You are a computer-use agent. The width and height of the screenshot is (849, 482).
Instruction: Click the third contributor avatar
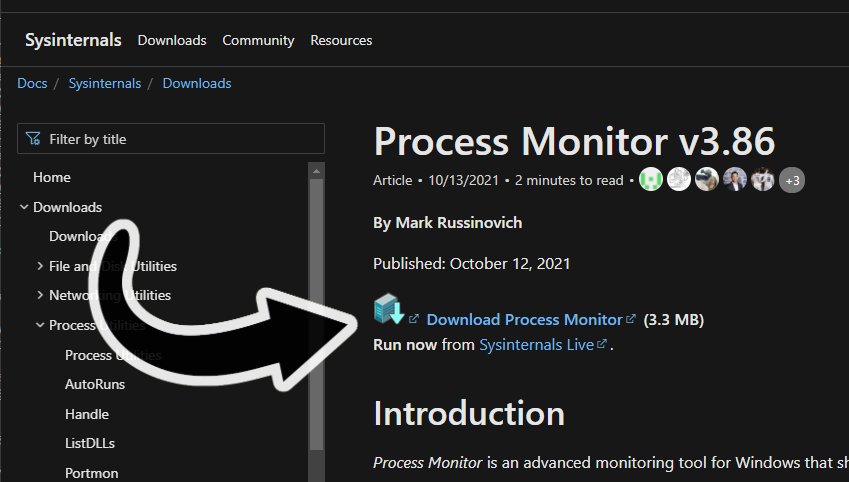click(707, 180)
